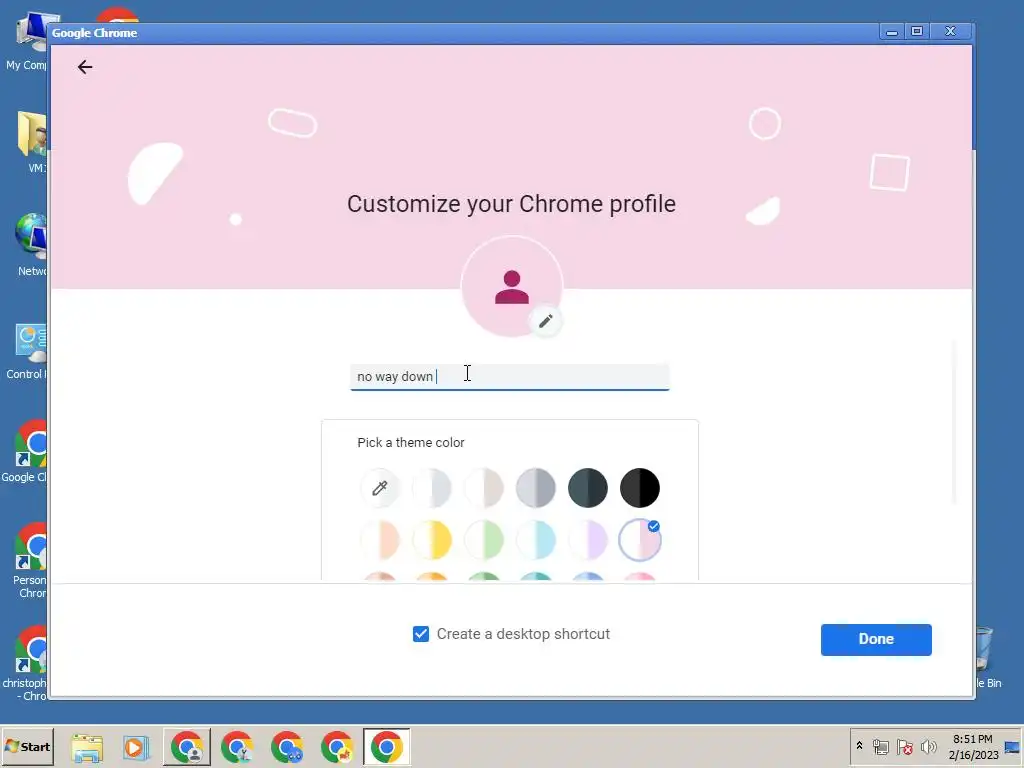Switch to second Chrome taskbar window
This screenshot has width=1024, height=768.
pyautogui.click(x=237, y=747)
